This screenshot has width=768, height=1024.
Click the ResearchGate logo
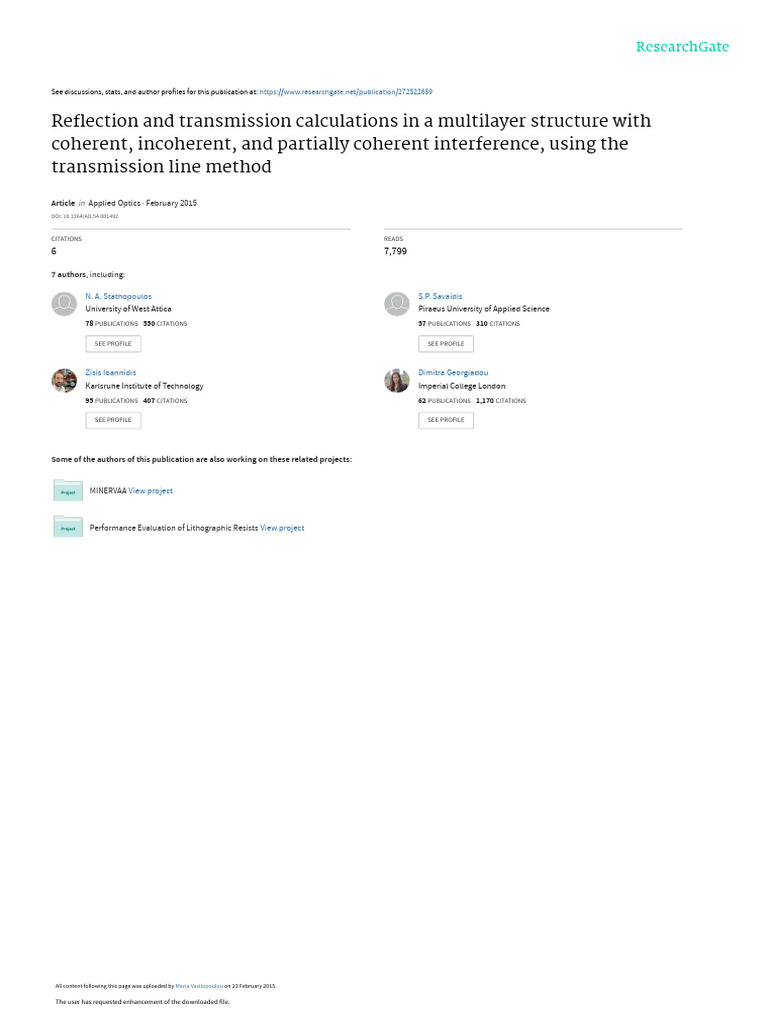(683, 47)
